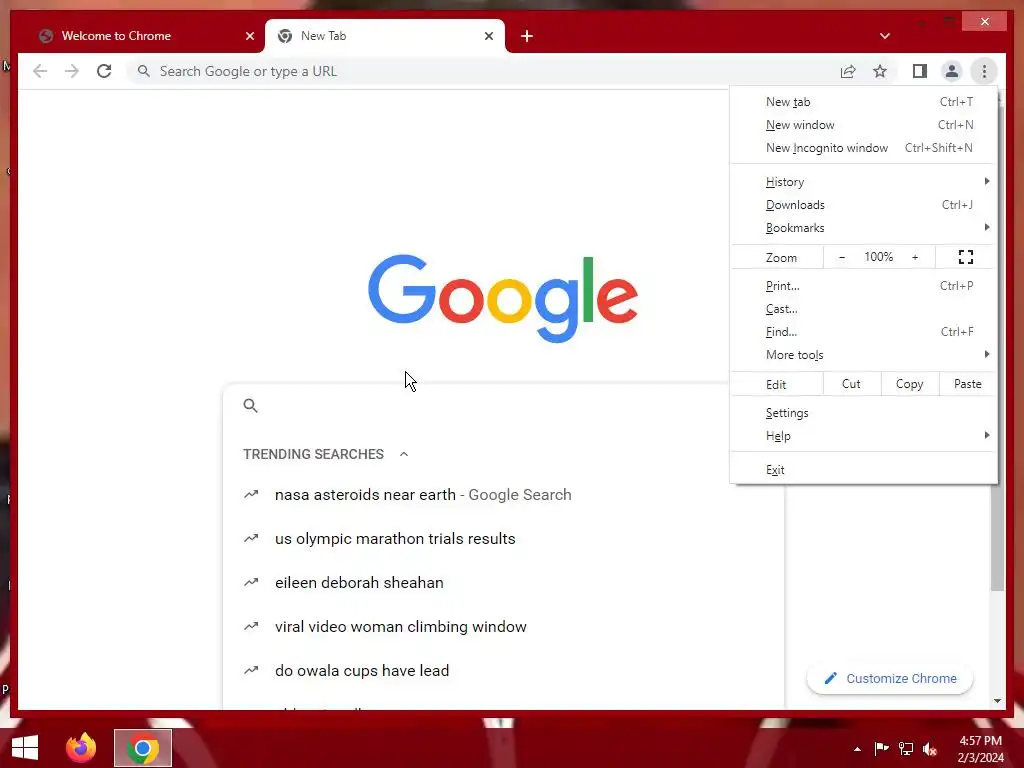Viewport: 1024px width, 768px height.
Task: Reload the page with the refresh icon
Action: [x=104, y=71]
